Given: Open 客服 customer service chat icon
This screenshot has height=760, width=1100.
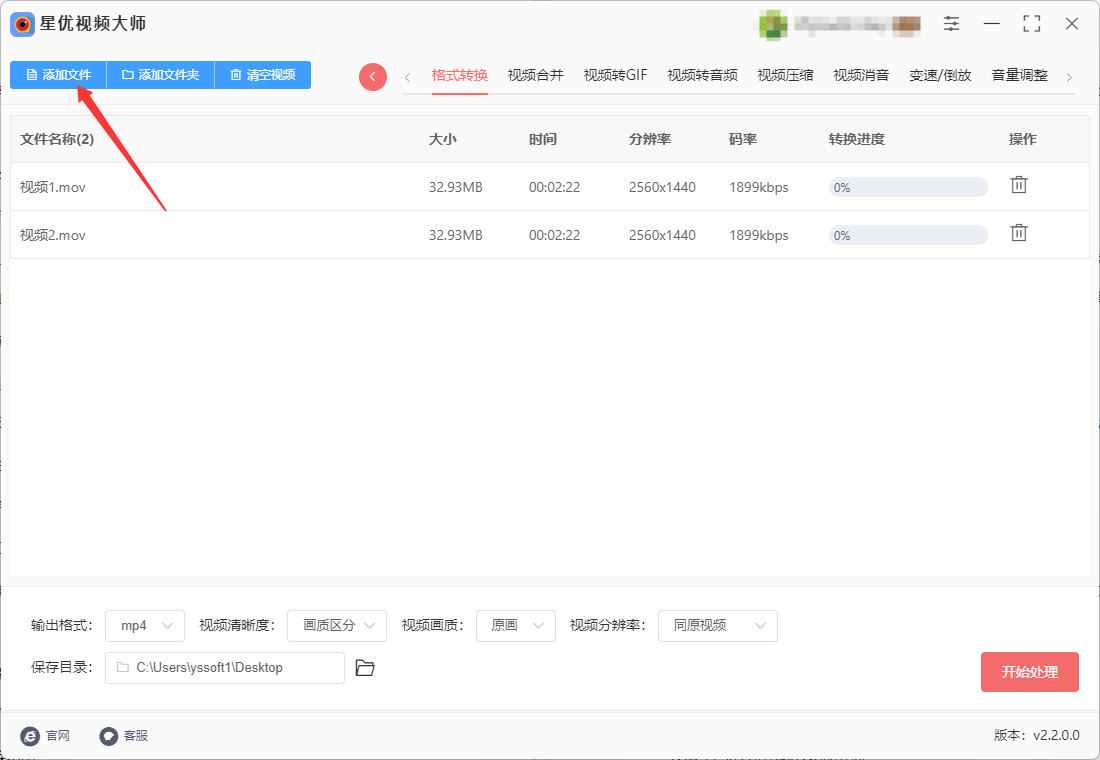Looking at the screenshot, I should [108, 735].
